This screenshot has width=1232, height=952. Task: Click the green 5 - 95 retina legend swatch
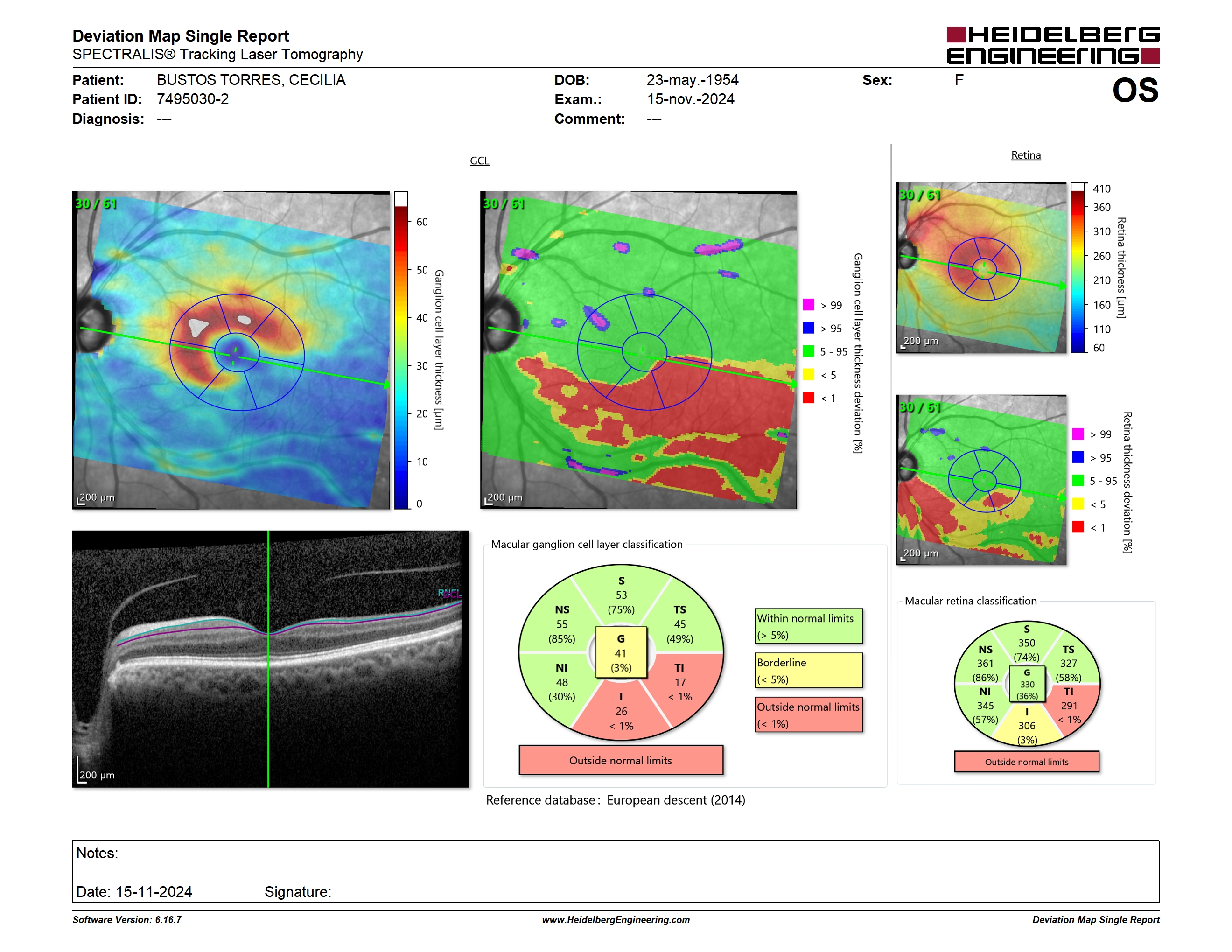click(x=1078, y=481)
